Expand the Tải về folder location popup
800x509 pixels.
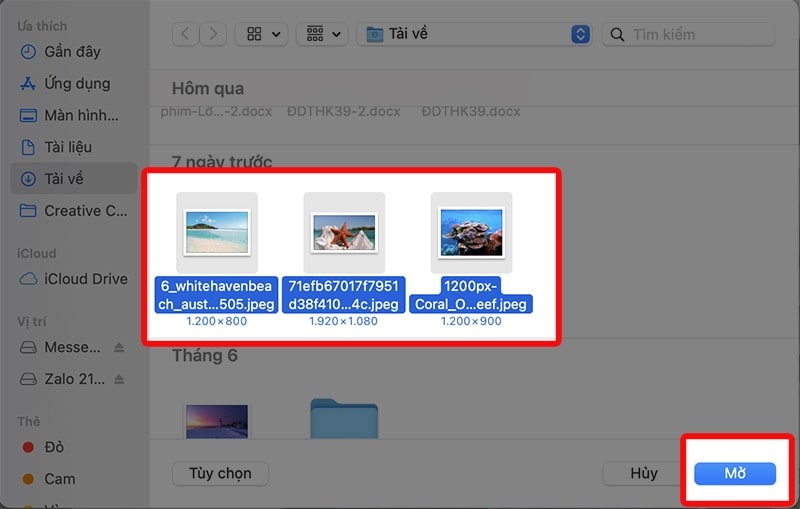[580, 35]
